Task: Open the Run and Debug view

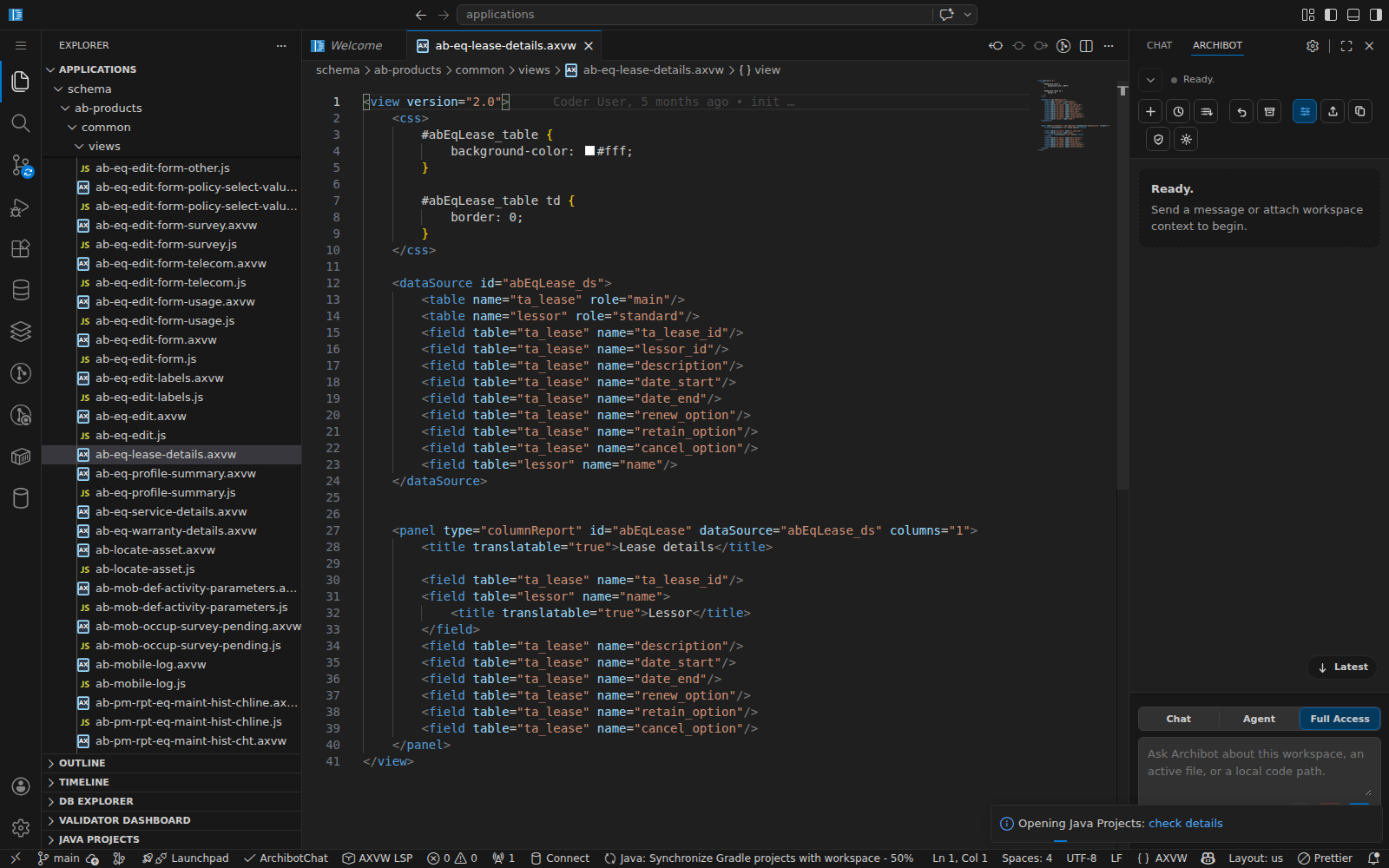Action: 21,207
